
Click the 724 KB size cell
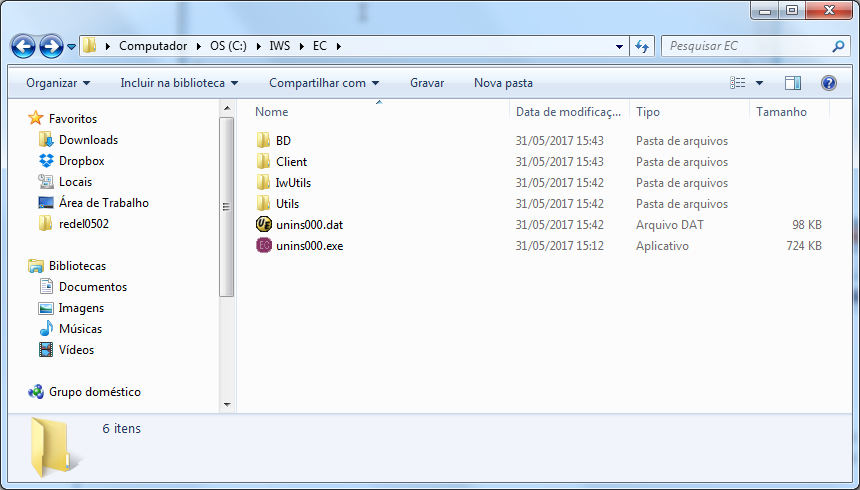click(804, 246)
